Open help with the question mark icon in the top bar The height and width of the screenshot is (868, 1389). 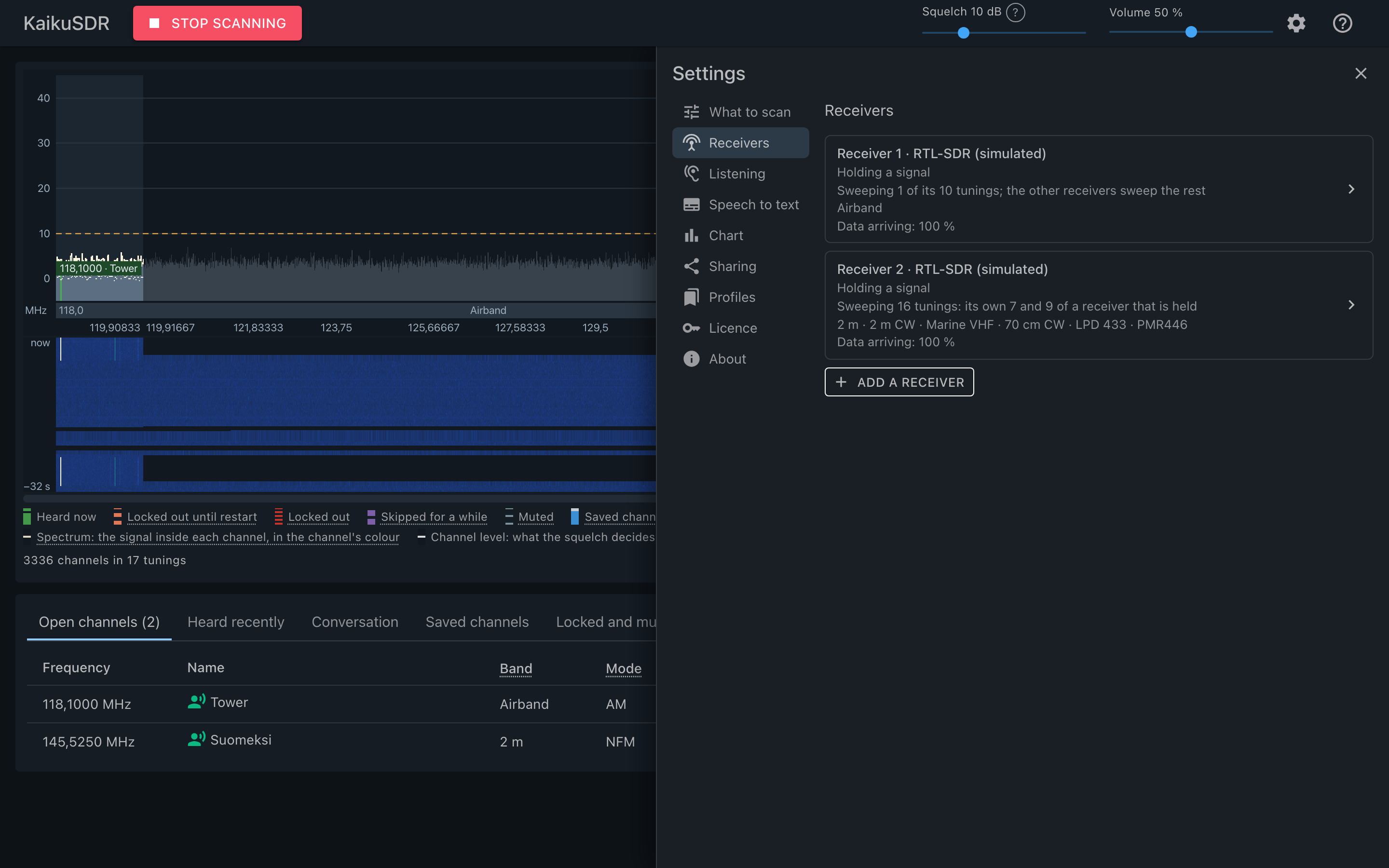1343,24
